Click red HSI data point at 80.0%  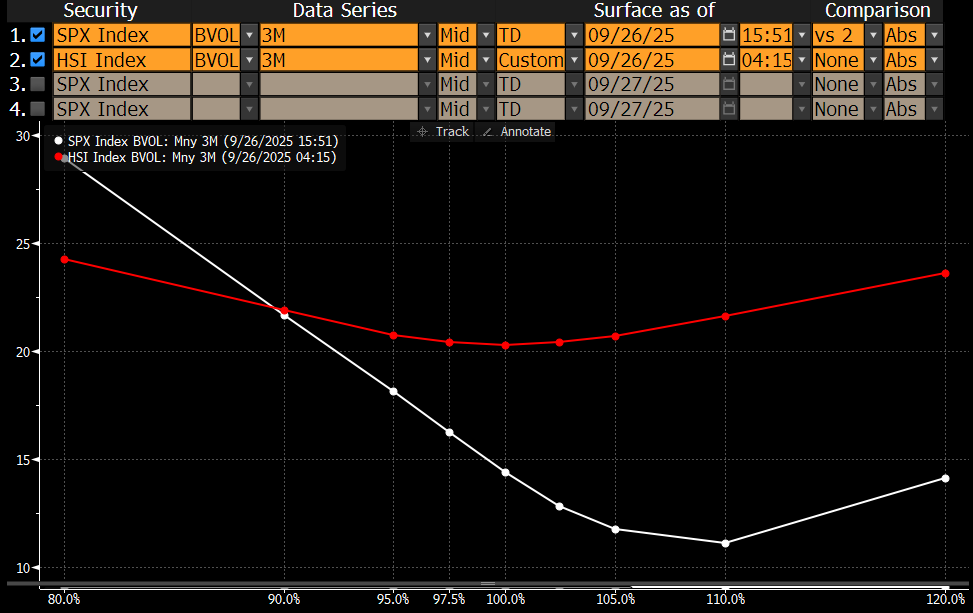(x=65, y=259)
